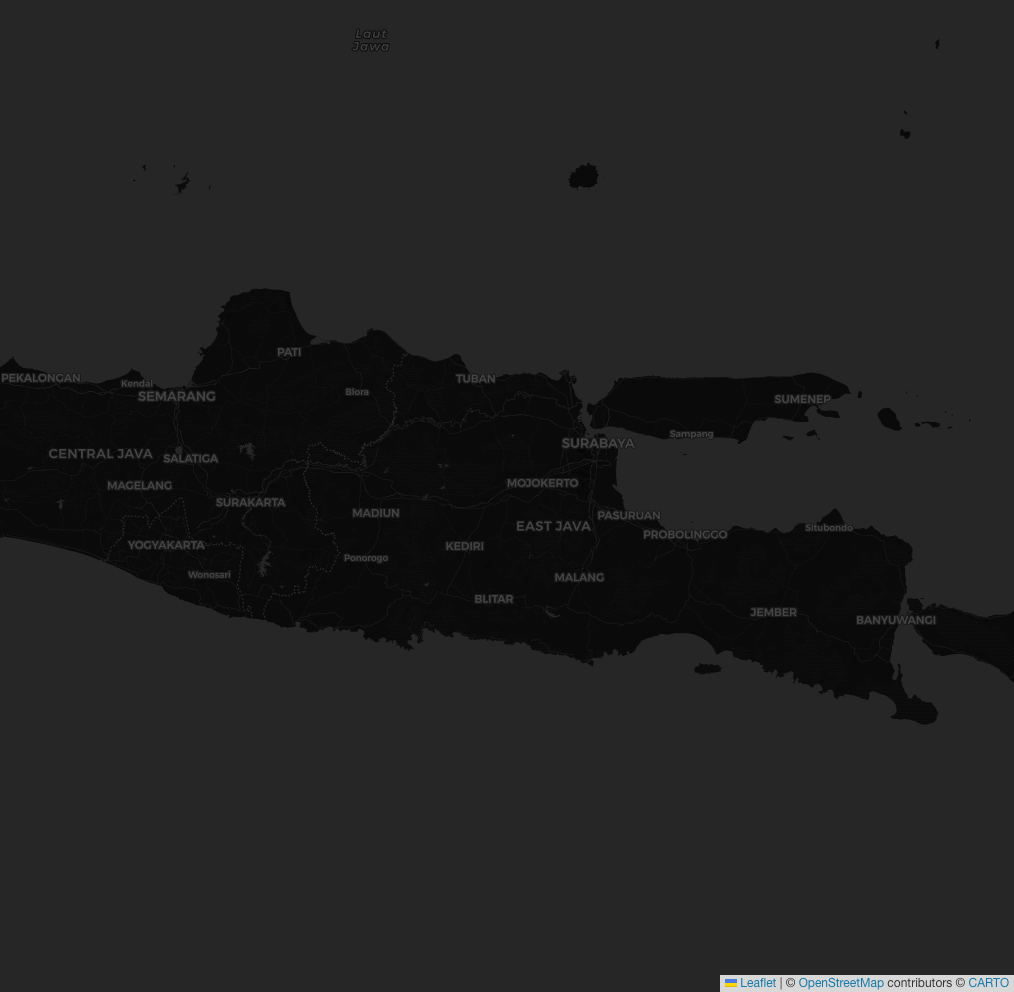Click the Semarang city label

coord(176,396)
